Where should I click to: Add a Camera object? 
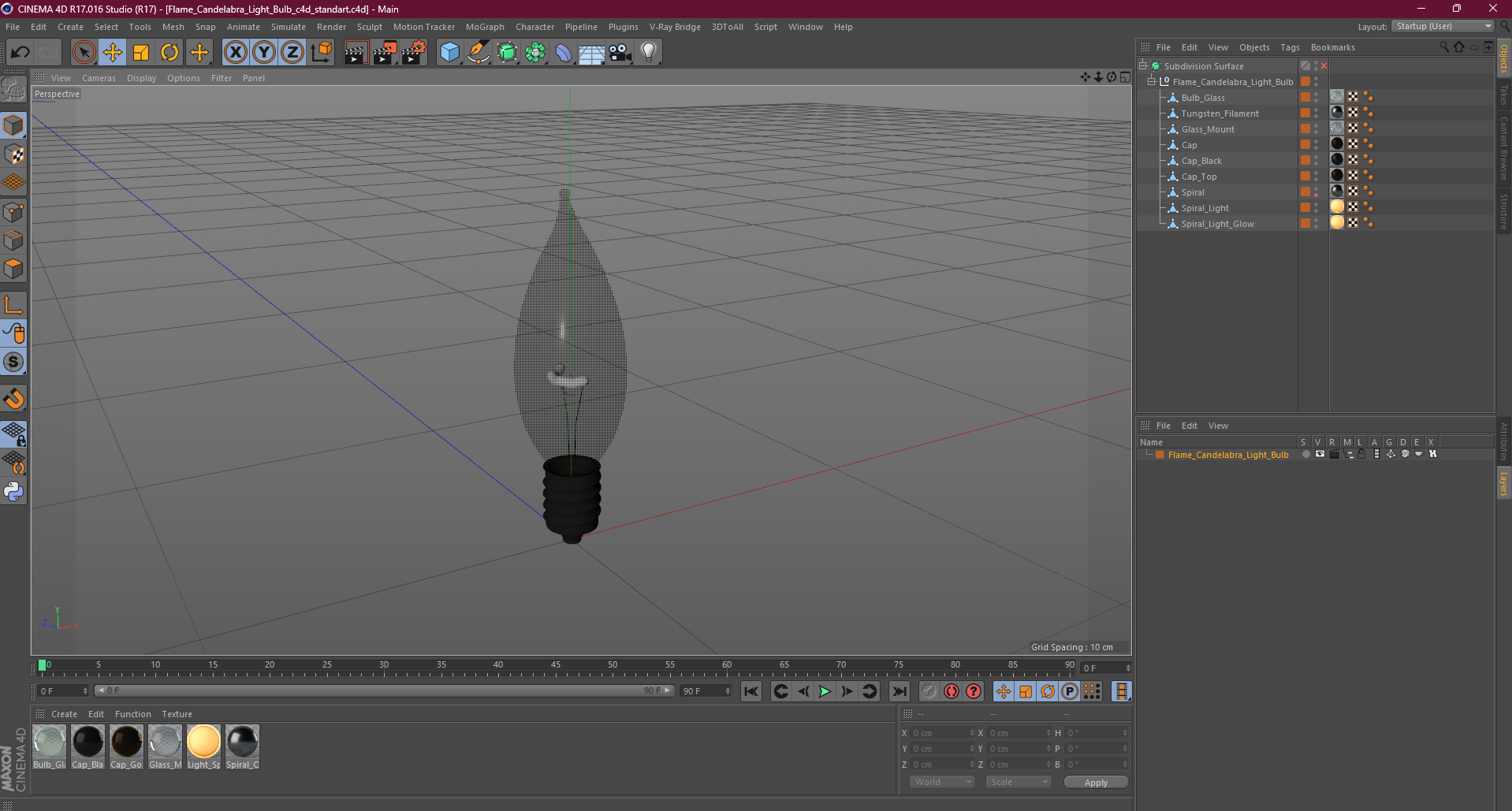(620, 53)
